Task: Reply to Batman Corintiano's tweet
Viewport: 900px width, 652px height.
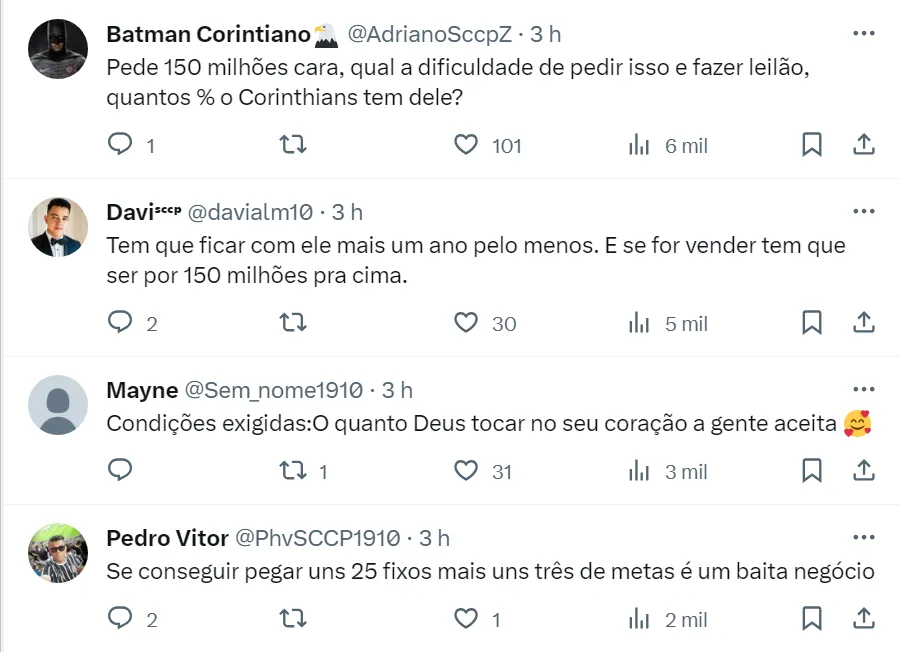Action: (x=120, y=145)
